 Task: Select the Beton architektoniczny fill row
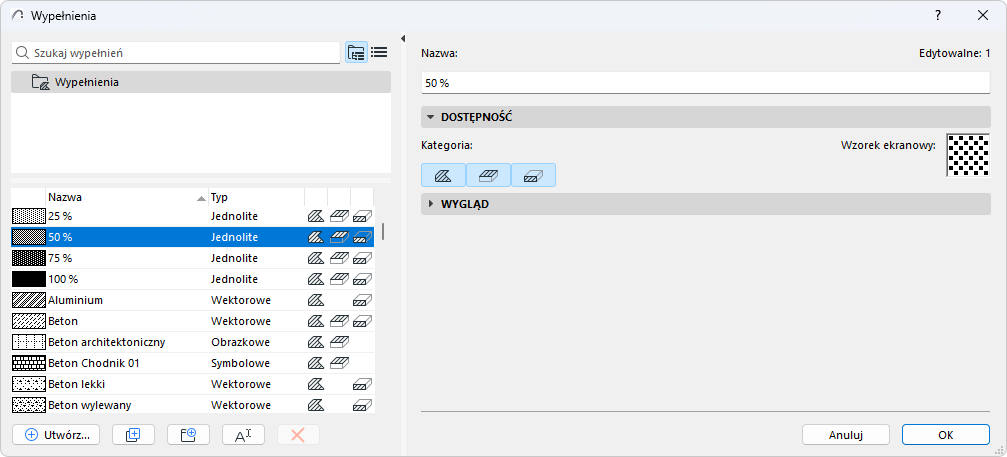point(193,342)
